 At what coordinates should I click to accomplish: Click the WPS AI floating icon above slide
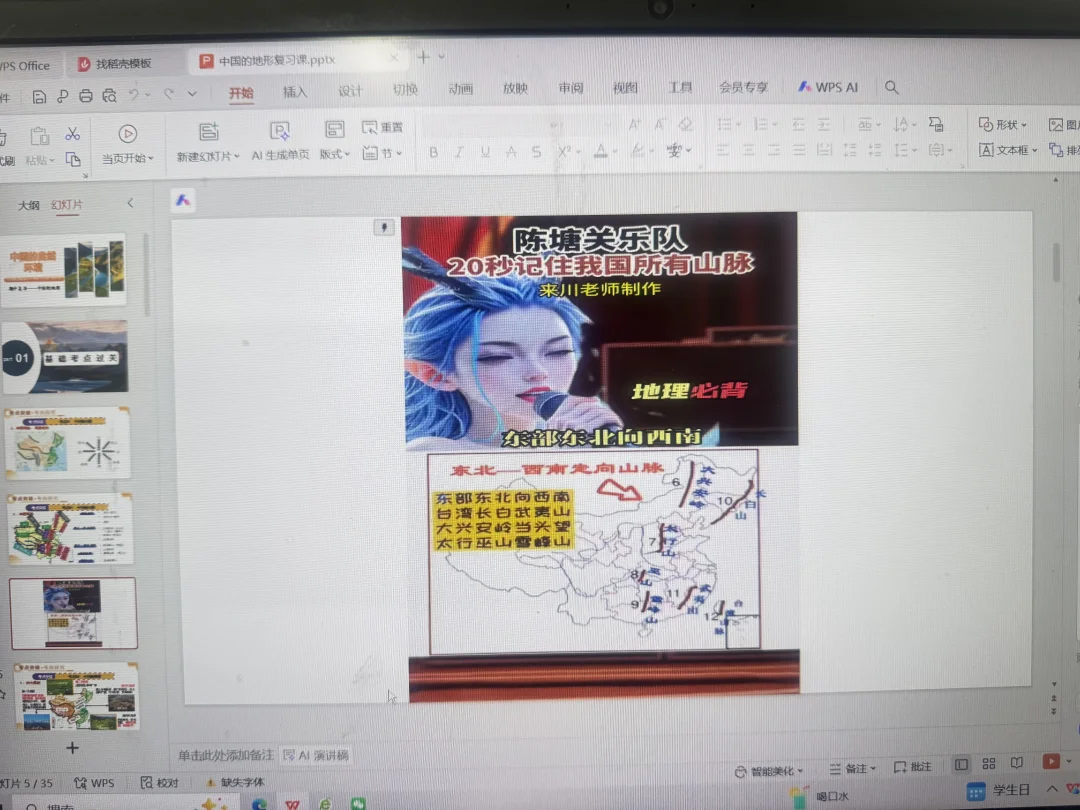point(183,200)
